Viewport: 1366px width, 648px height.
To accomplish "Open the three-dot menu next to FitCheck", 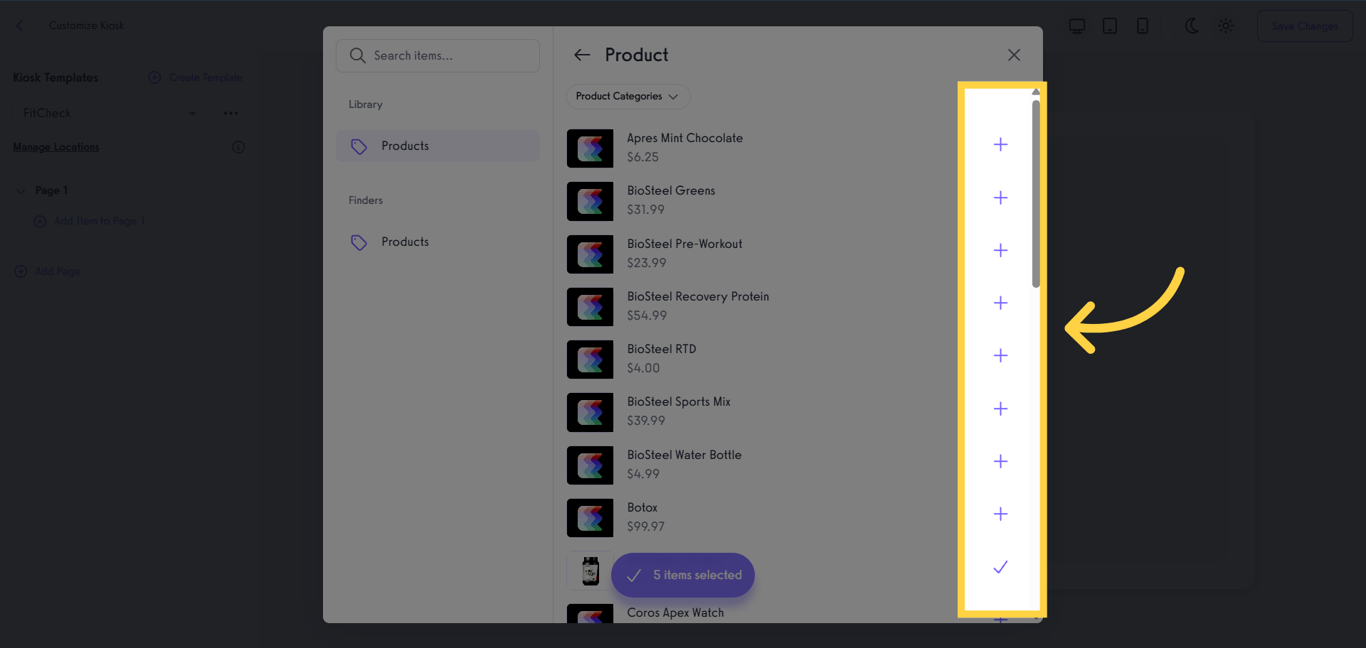I will pyautogui.click(x=231, y=113).
